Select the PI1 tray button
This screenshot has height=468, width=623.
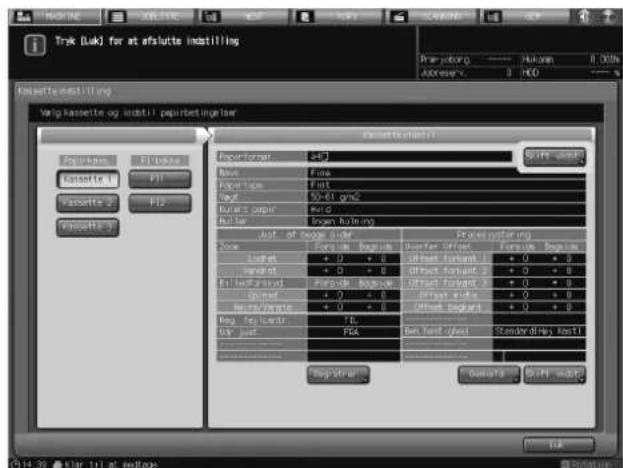[x=160, y=179]
